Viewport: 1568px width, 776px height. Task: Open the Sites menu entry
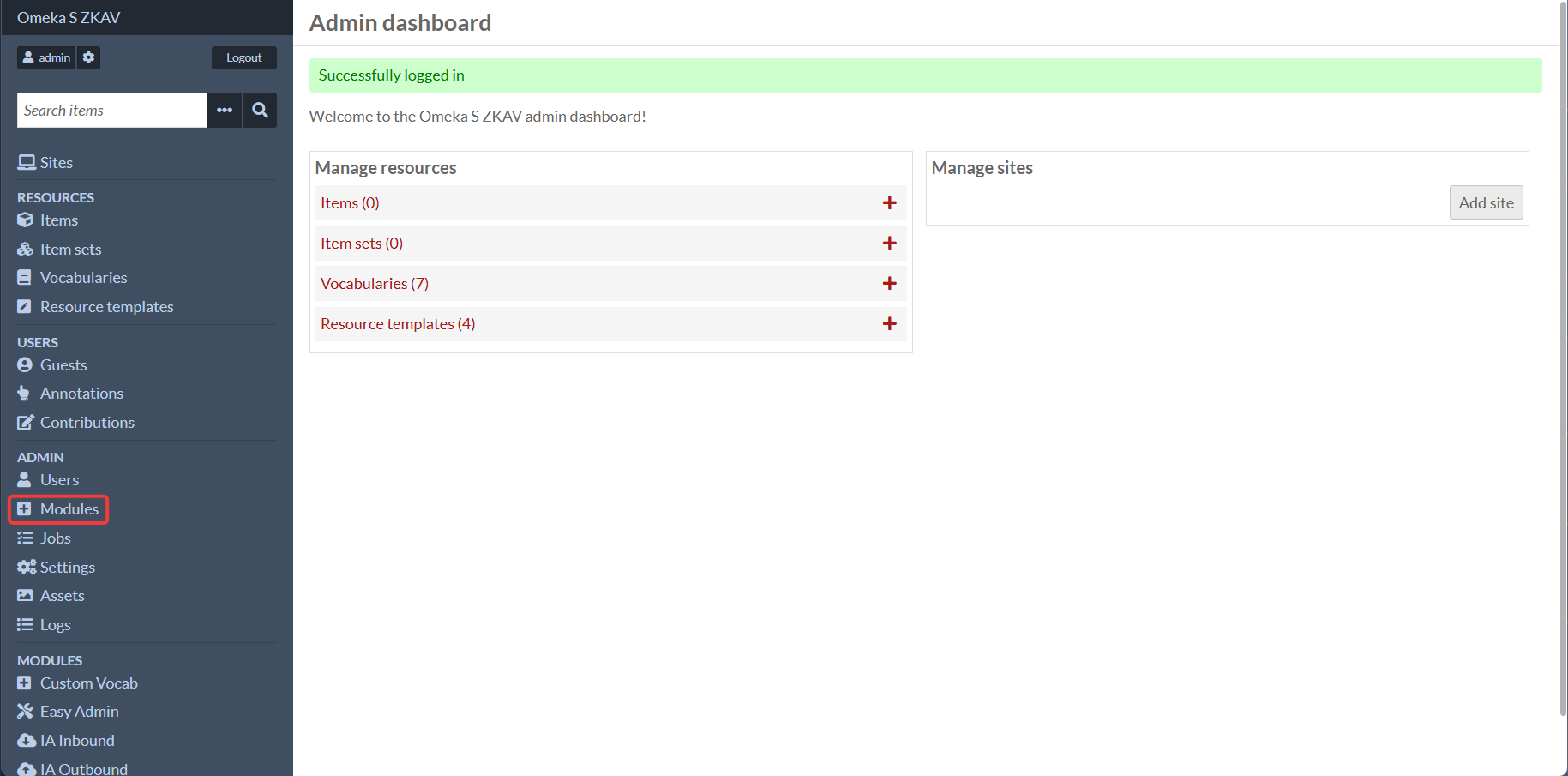(57, 163)
